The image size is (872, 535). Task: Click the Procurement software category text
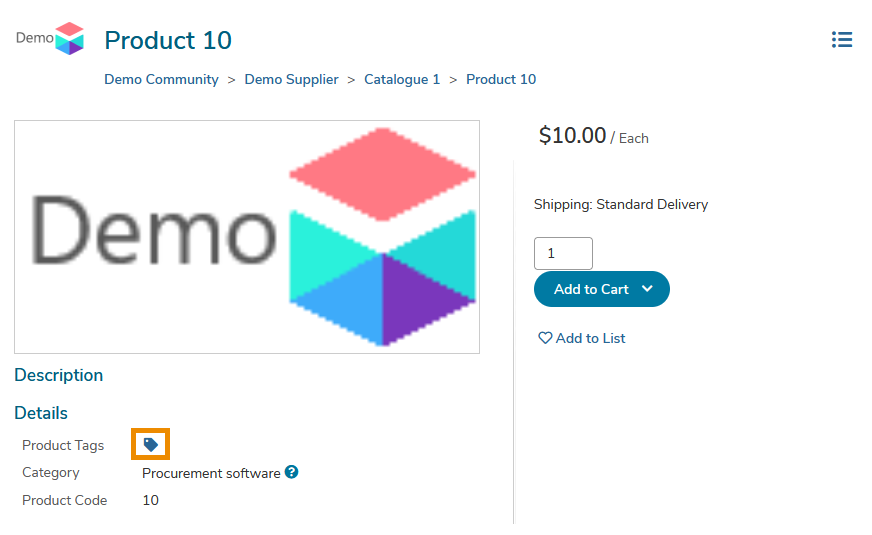pyautogui.click(x=211, y=473)
